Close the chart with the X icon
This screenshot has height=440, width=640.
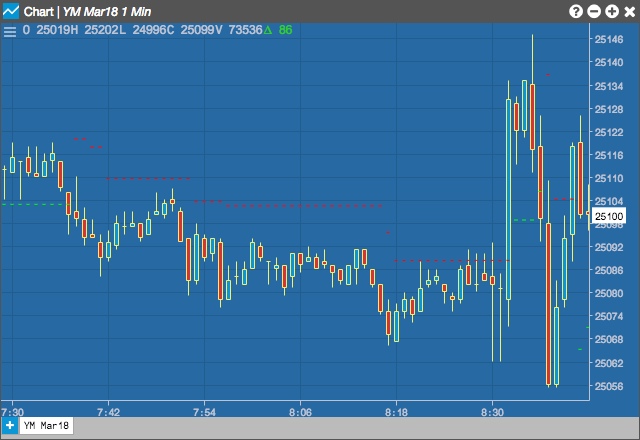pyautogui.click(x=630, y=11)
